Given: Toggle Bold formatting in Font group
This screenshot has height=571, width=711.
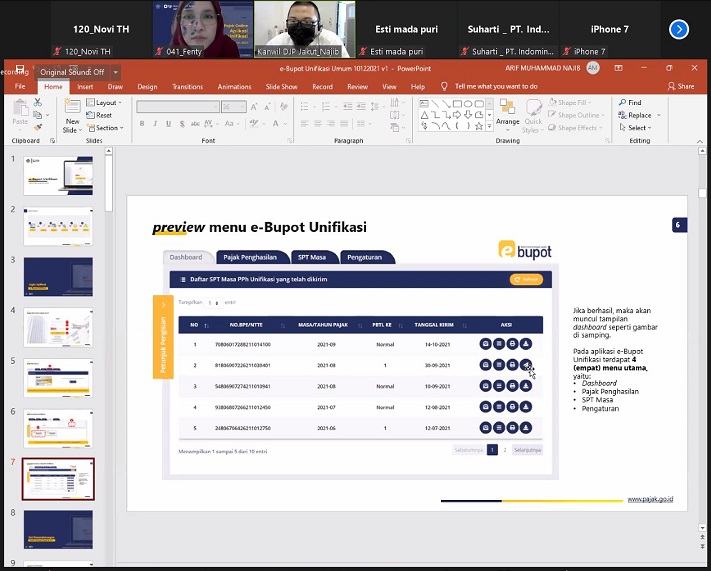Looking at the screenshot, I should [142, 123].
